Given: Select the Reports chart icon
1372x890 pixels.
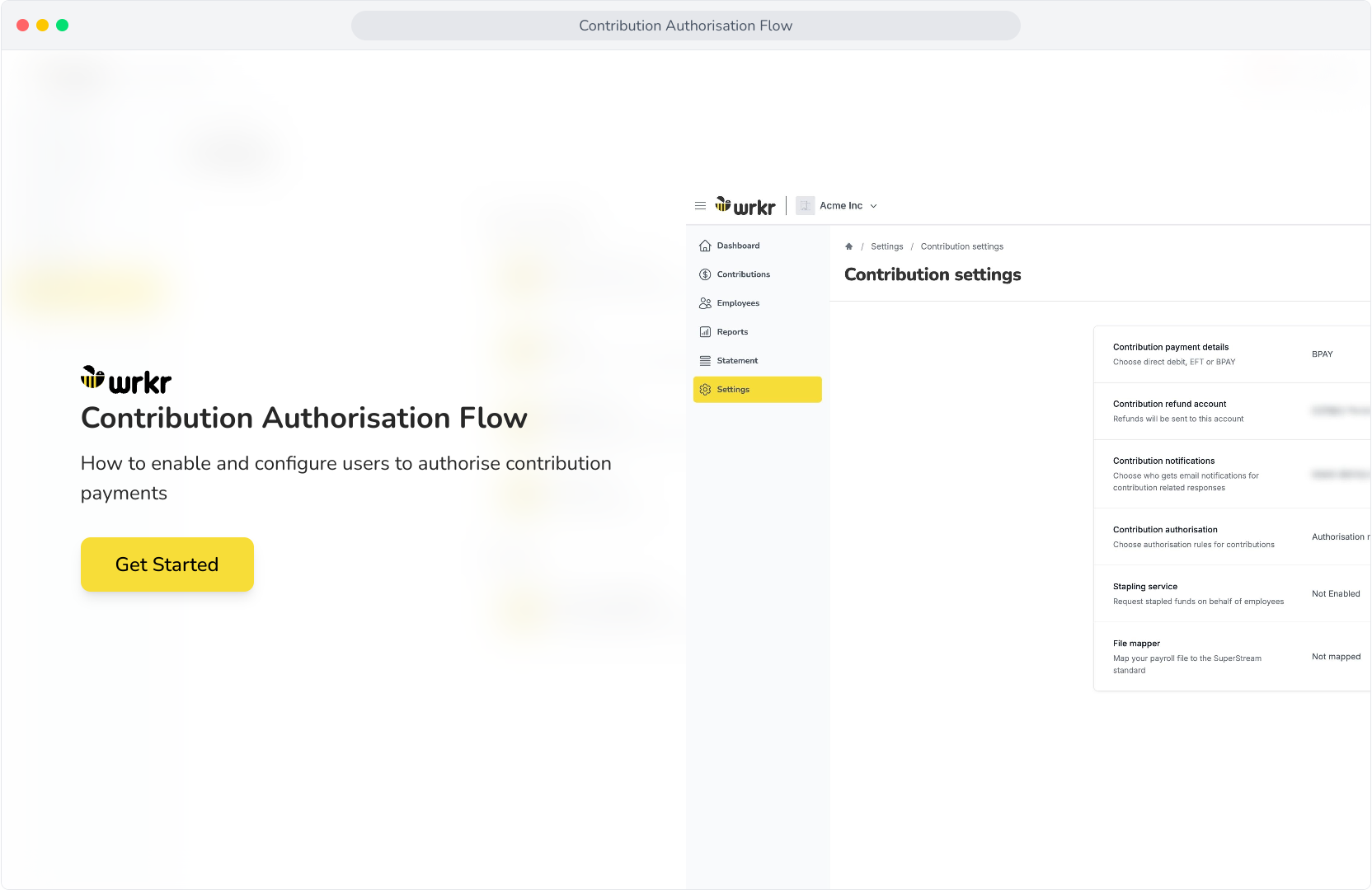Looking at the screenshot, I should [x=705, y=332].
